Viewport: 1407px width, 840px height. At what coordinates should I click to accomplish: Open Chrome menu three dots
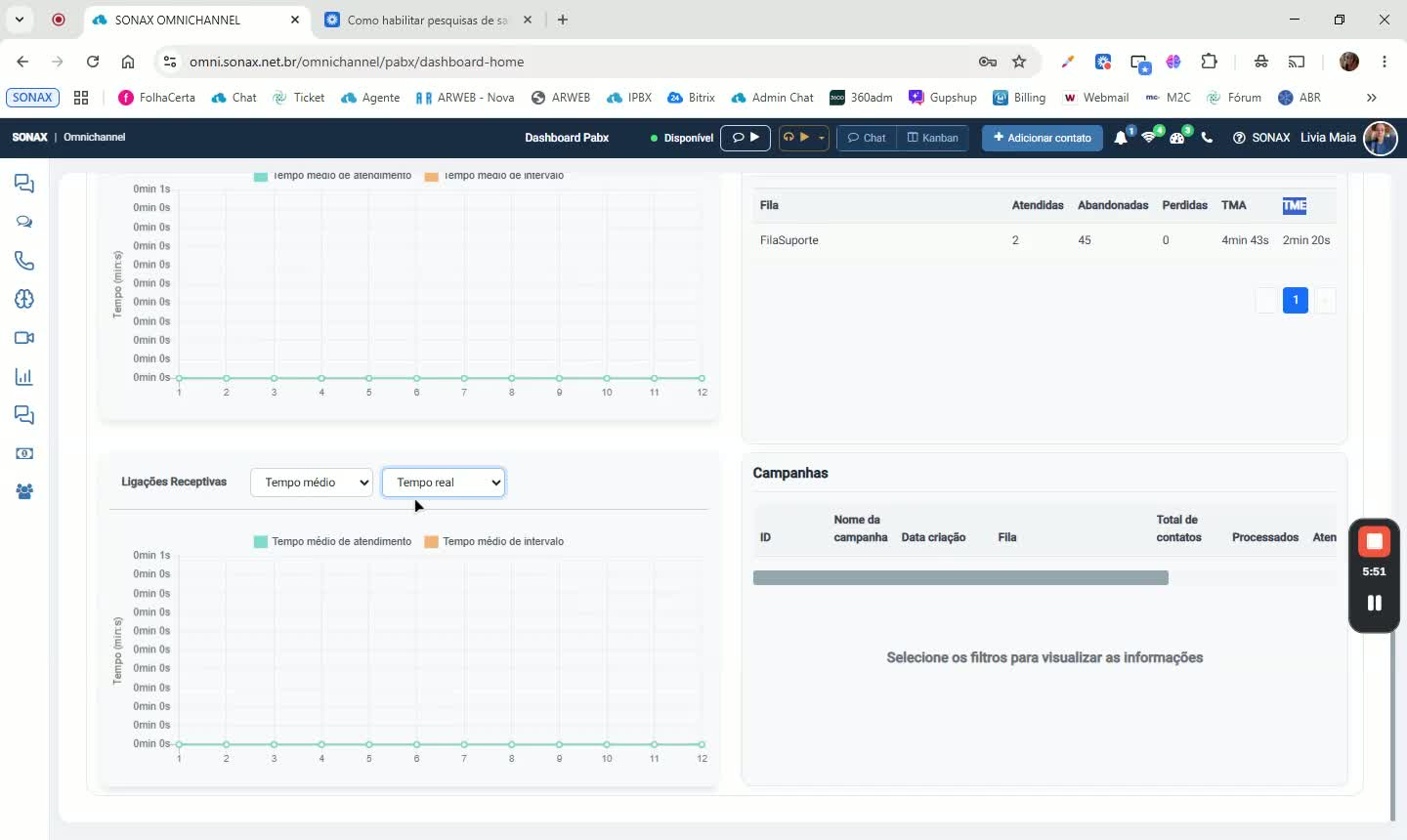[1385, 62]
